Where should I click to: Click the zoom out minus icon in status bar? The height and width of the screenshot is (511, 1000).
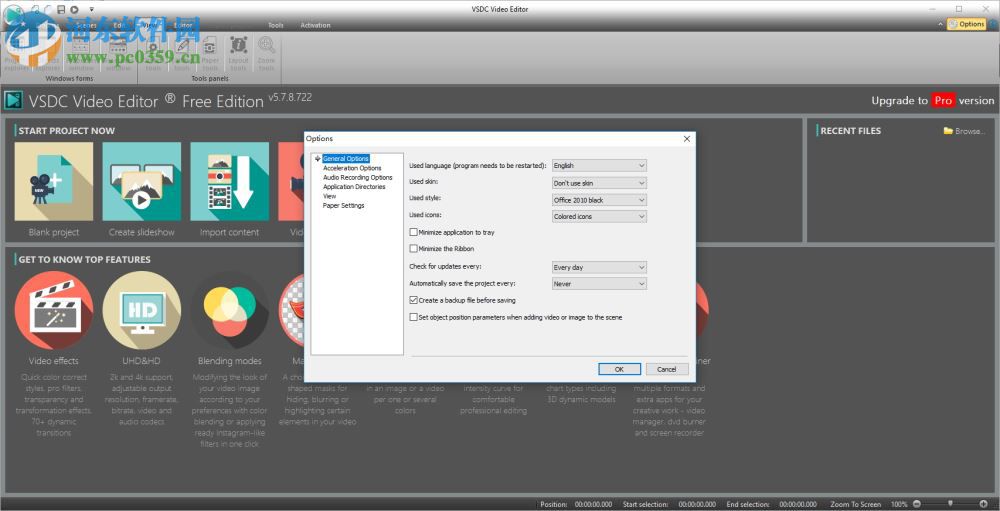(x=917, y=504)
